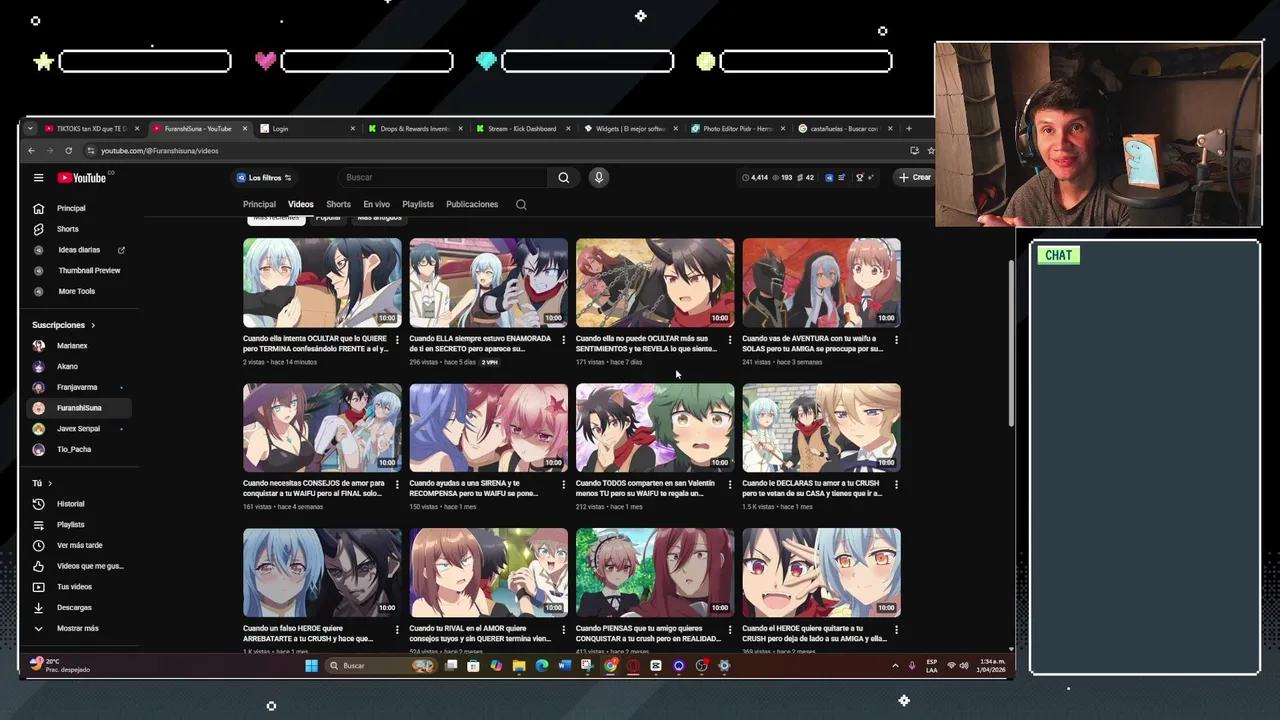Switch to the Publicaciones tab
This screenshot has width=1280, height=720.
(x=472, y=204)
